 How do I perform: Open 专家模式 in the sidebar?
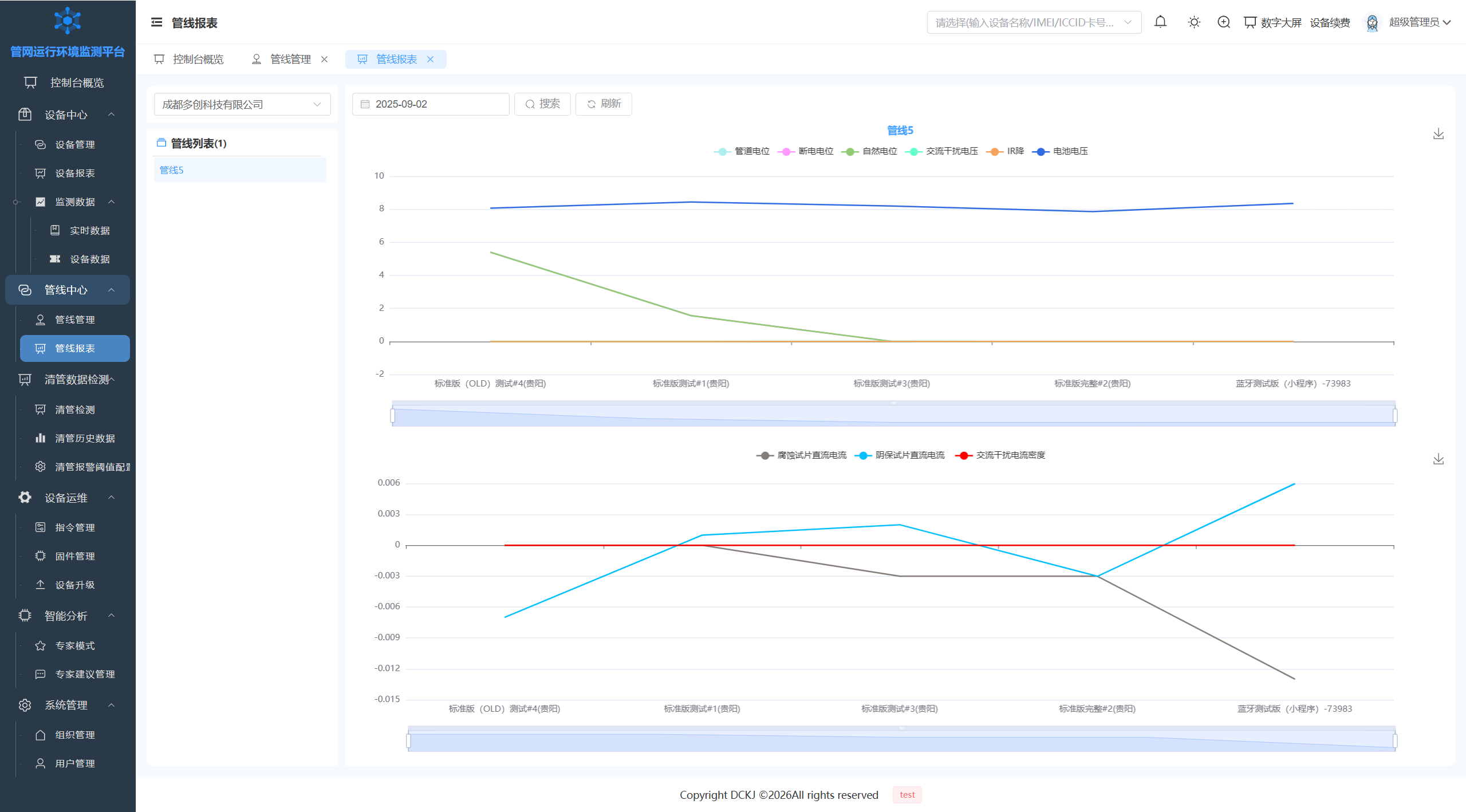coord(74,645)
